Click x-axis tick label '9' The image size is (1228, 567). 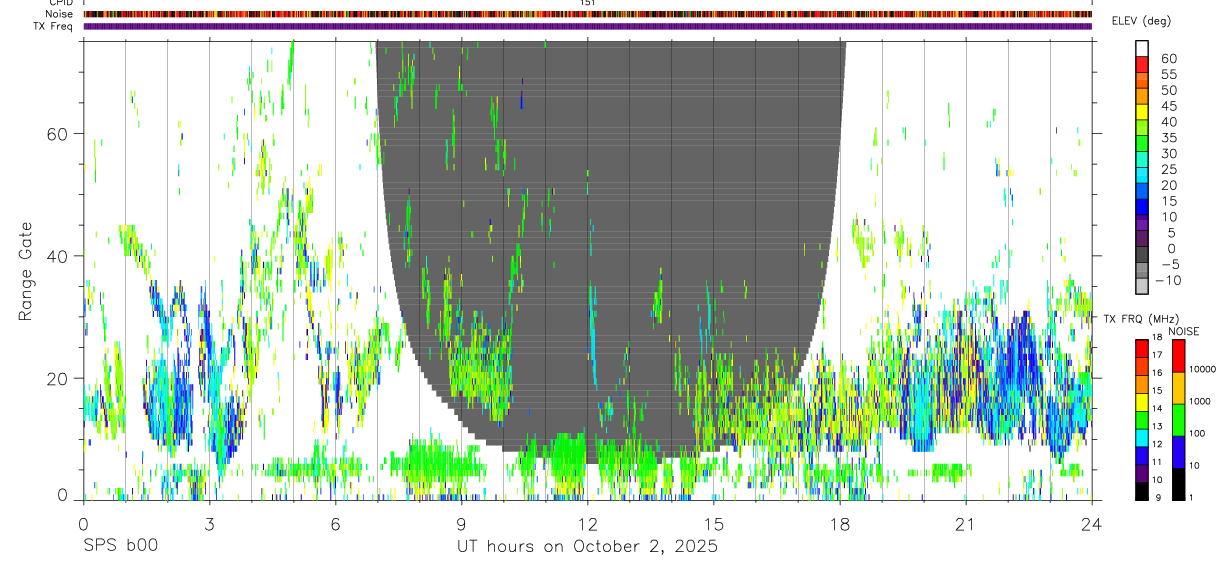(461, 523)
